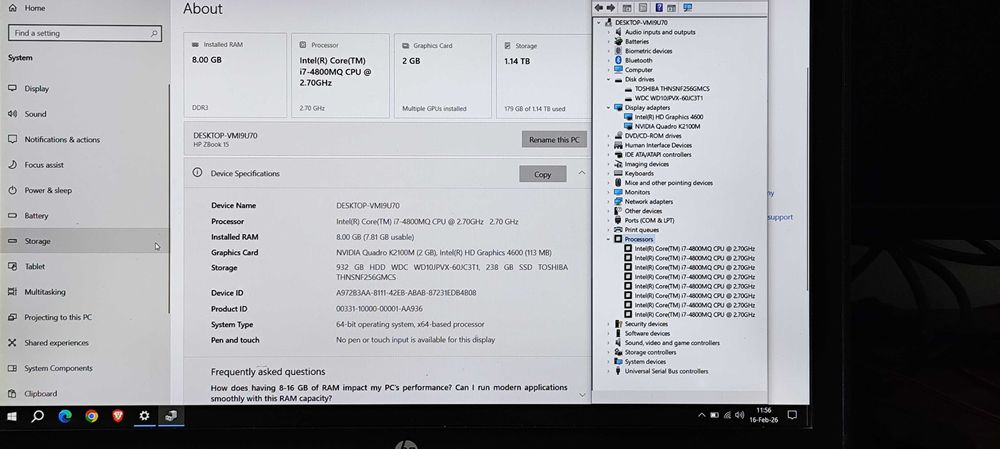Expand Audio inputs and outputs category
1000x449 pixels.
click(x=608, y=32)
